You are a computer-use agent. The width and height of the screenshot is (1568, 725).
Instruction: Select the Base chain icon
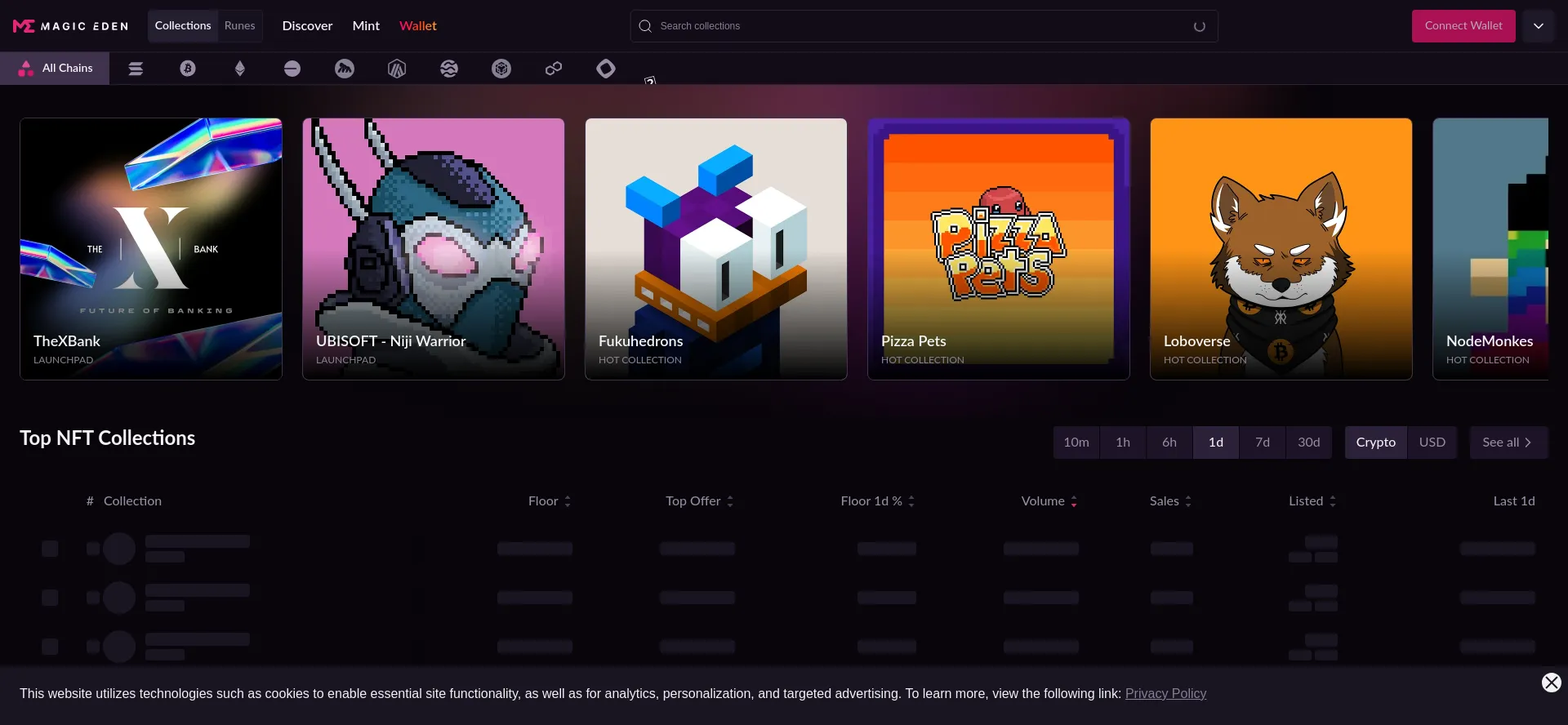pyautogui.click(x=292, y=69)
